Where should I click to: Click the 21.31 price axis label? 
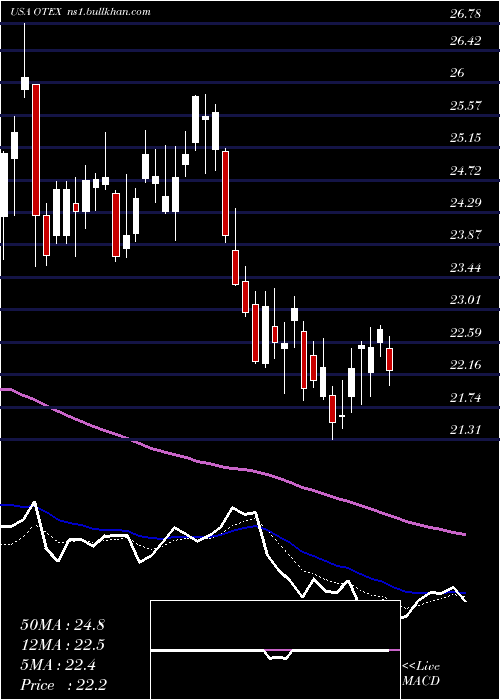[x=465, y=430]
